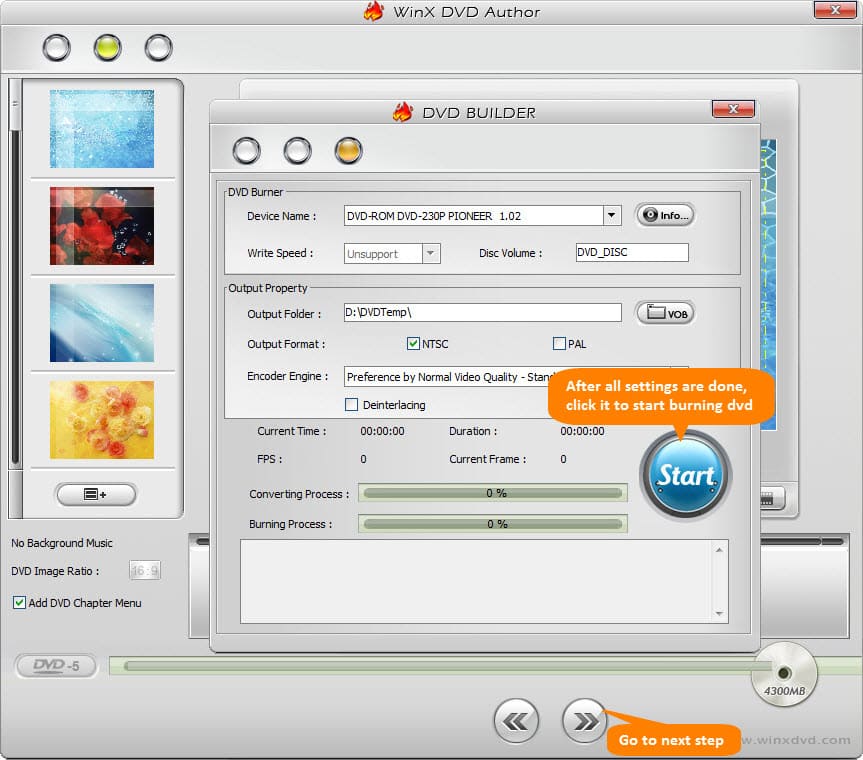
Task: Expand the Device Name dropdown arrow
Action: (x=611, y=216)
